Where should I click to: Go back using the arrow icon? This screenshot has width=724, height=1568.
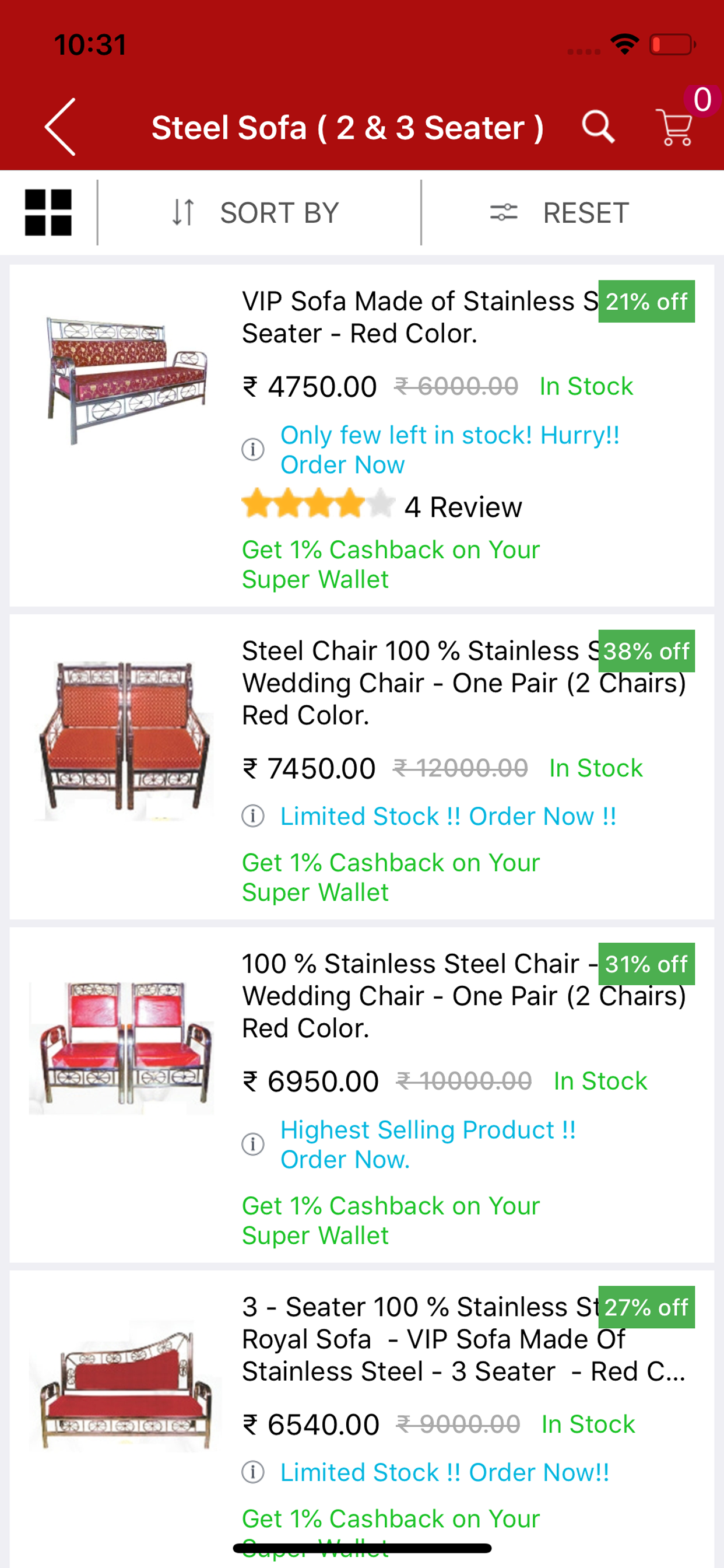tap(60, 127)
